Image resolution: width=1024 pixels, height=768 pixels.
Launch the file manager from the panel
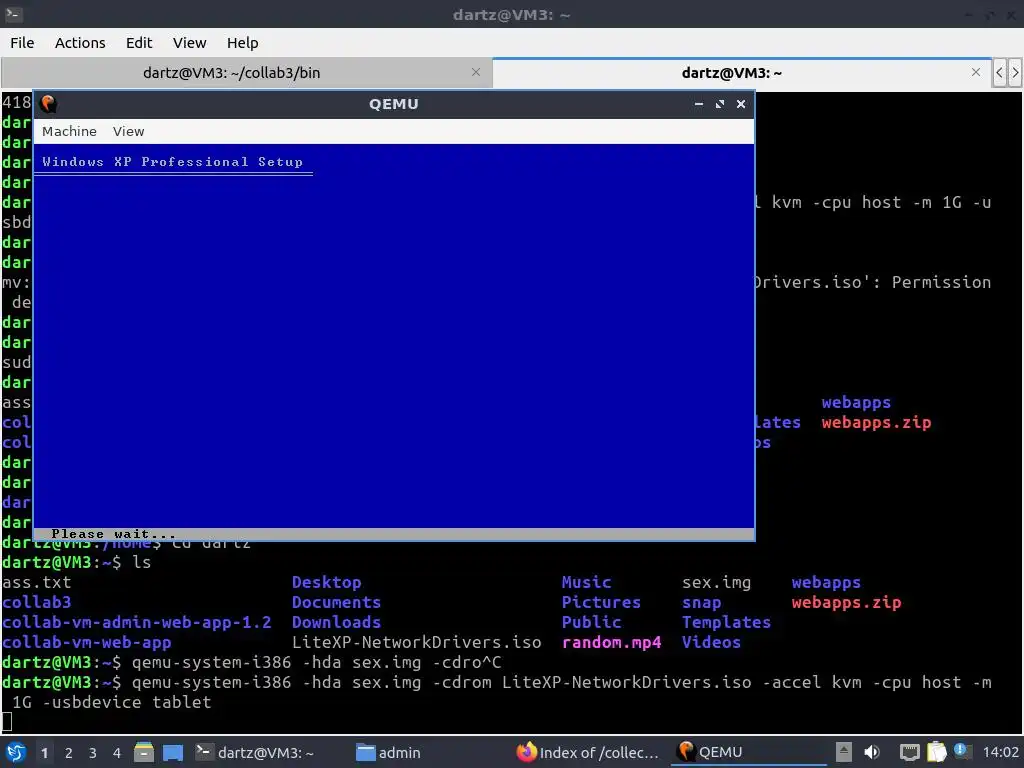(x=144, y=752)
